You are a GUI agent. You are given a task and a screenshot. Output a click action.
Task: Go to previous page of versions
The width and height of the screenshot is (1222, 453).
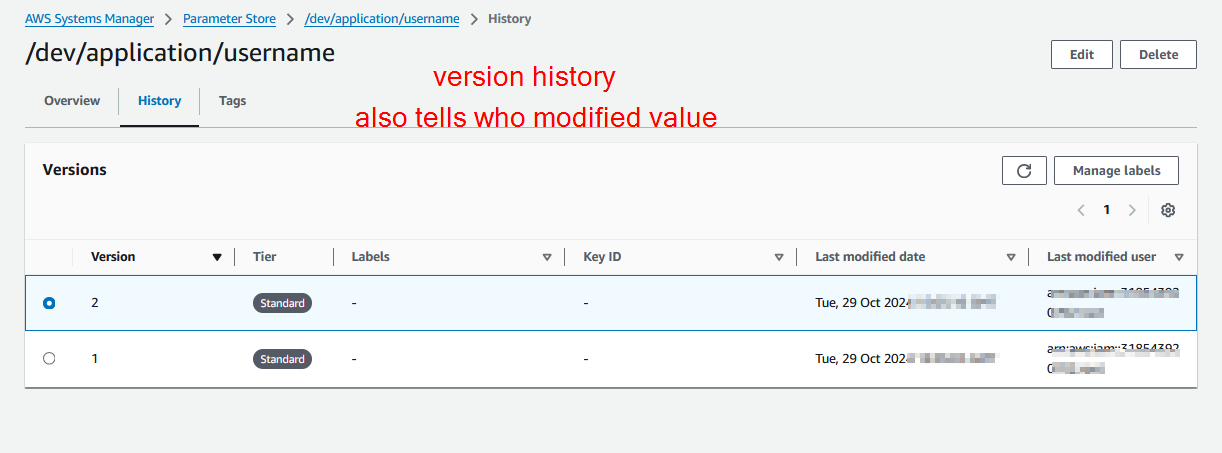[x=1081, y=210]
